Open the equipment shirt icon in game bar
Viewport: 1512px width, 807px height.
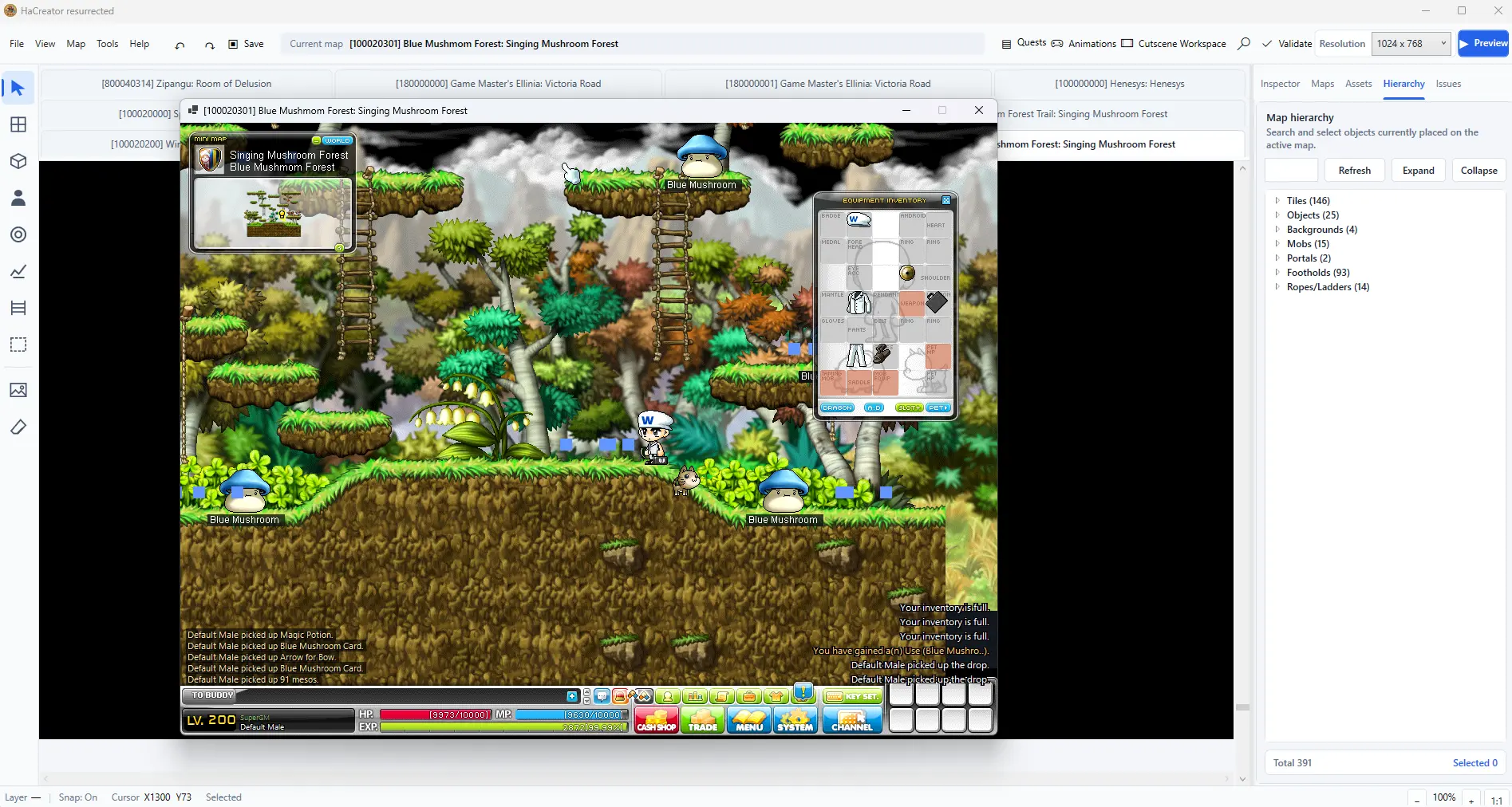776,696
